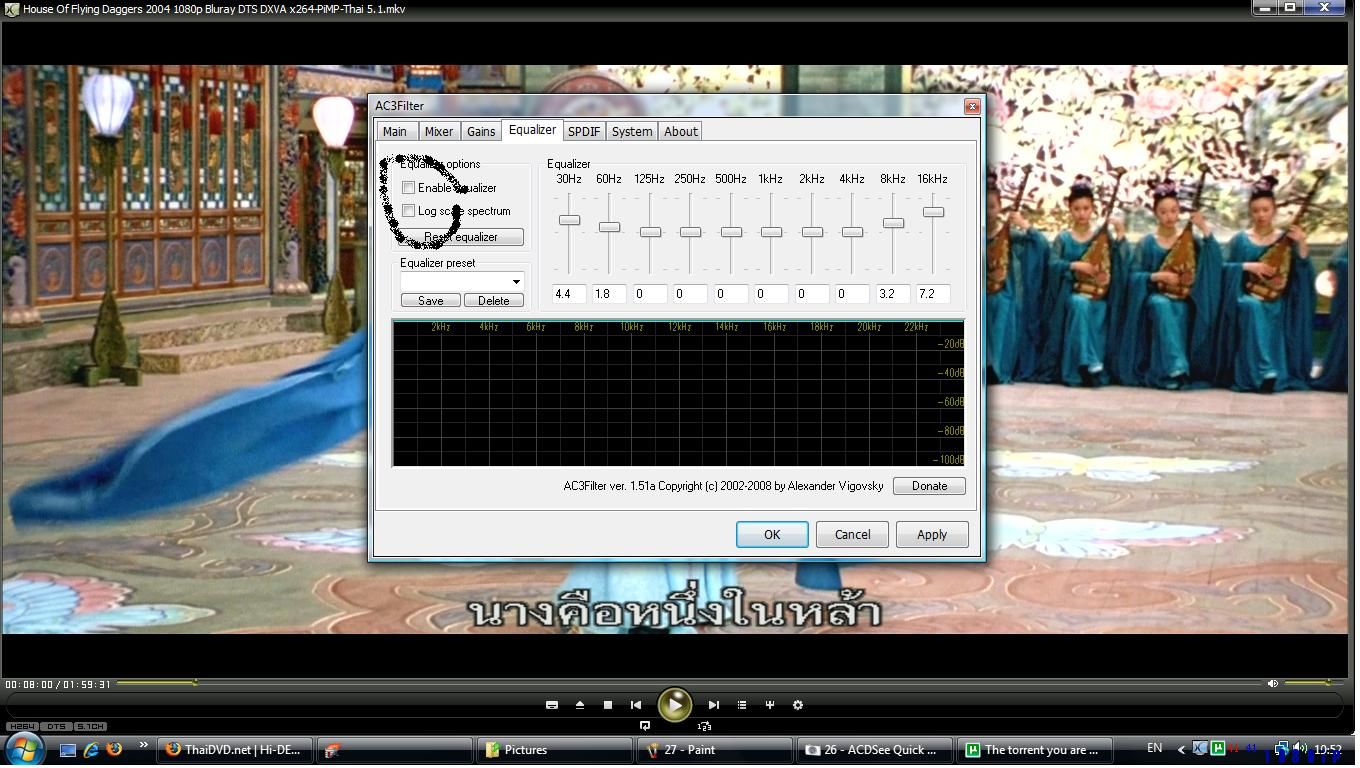Stop playback with the square stop icon
Viewport: 1360px width, 768px height.
607,705
